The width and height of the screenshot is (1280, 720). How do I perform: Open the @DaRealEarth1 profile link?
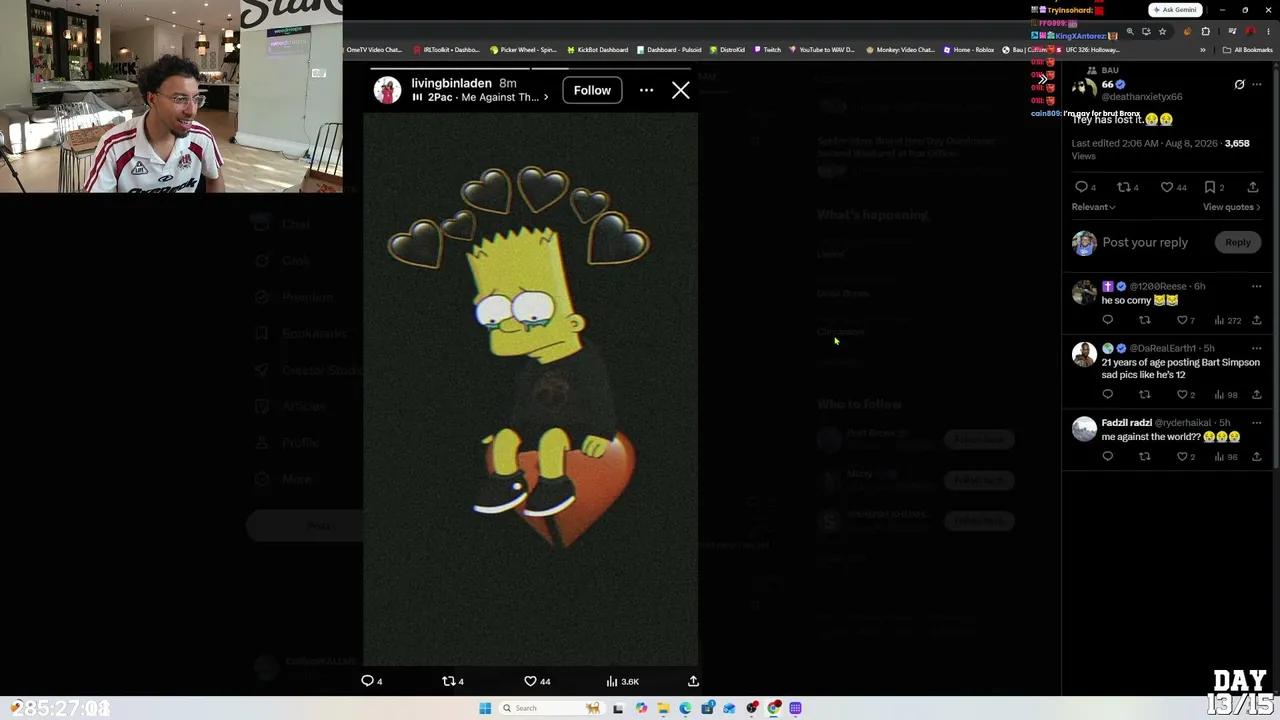(x=1162, y=349)
